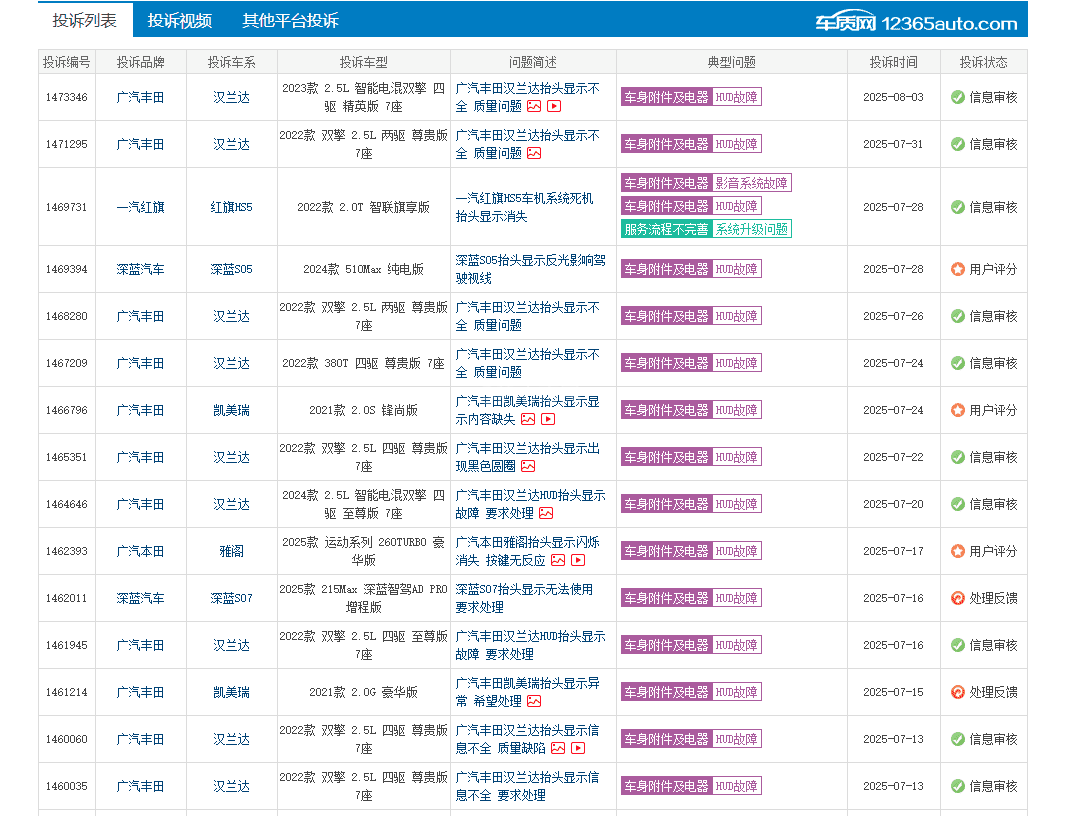Switch to the 投诉视频 tab
This screenshot has height=816, width=1065.
(x=180, y=21)
